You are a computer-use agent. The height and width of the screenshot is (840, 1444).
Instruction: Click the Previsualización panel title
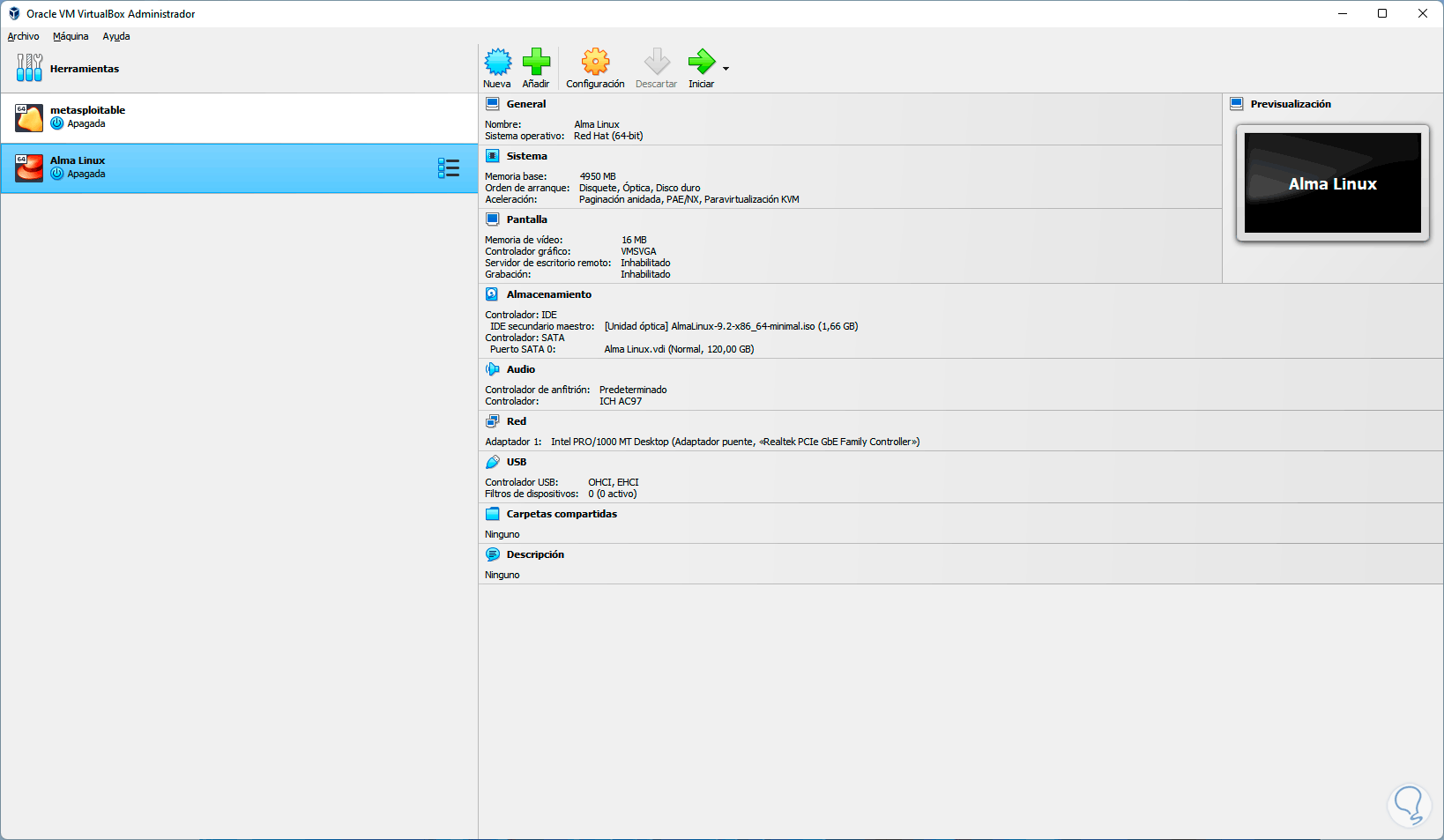[x=1291, y=104]
